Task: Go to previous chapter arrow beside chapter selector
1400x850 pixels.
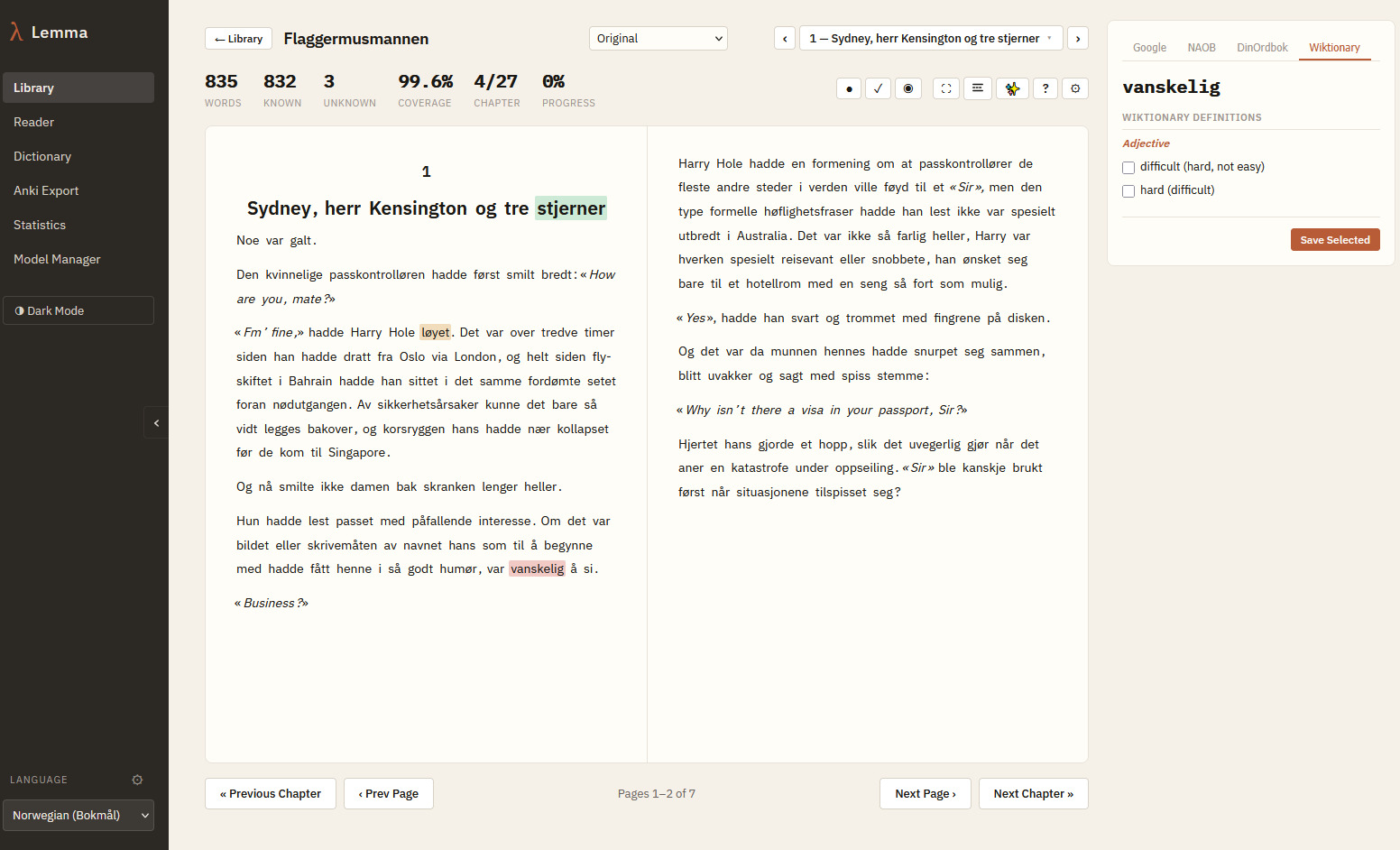Action: pos(785,39)
